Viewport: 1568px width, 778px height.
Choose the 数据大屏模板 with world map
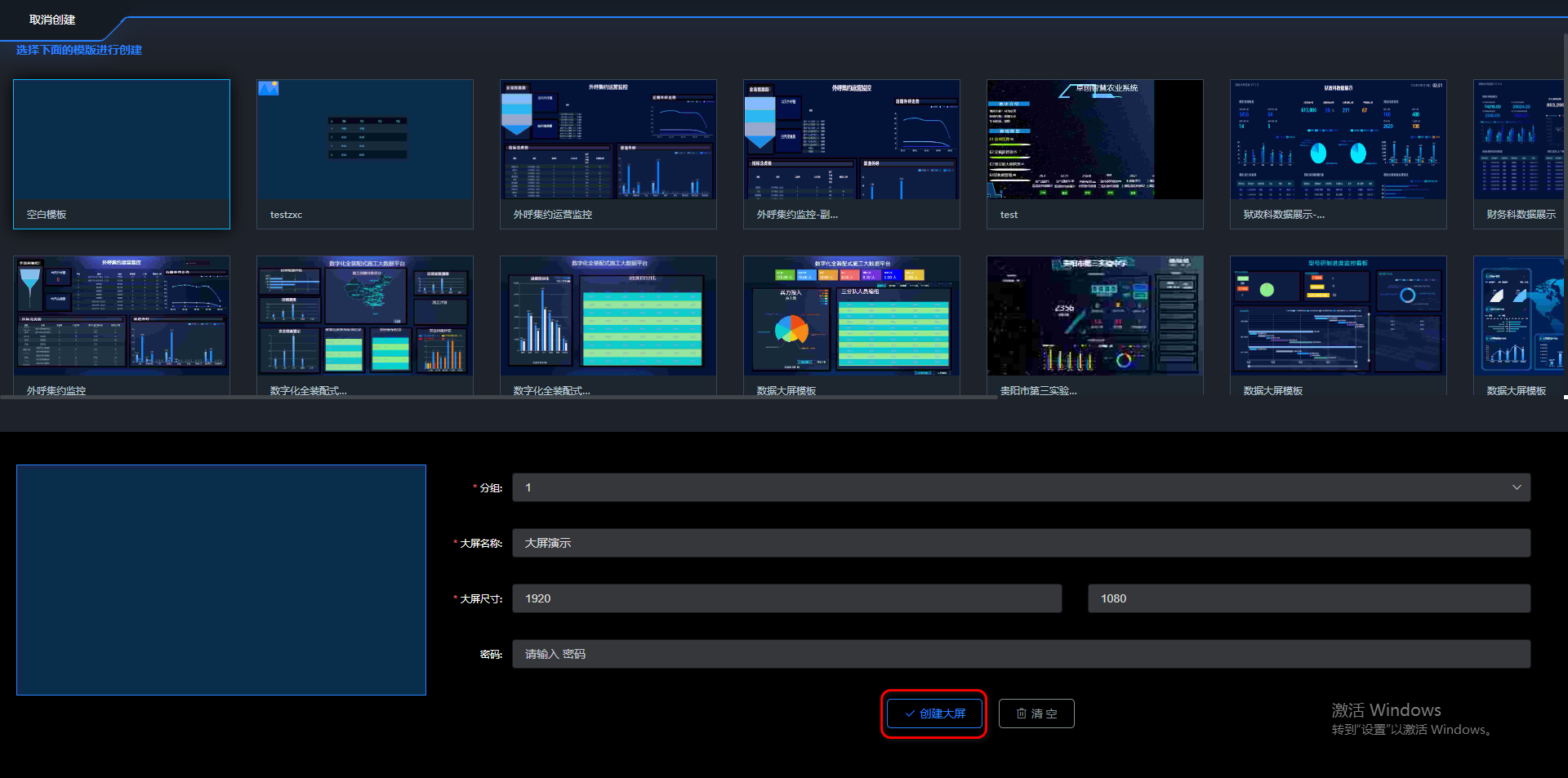point(1520,327)
